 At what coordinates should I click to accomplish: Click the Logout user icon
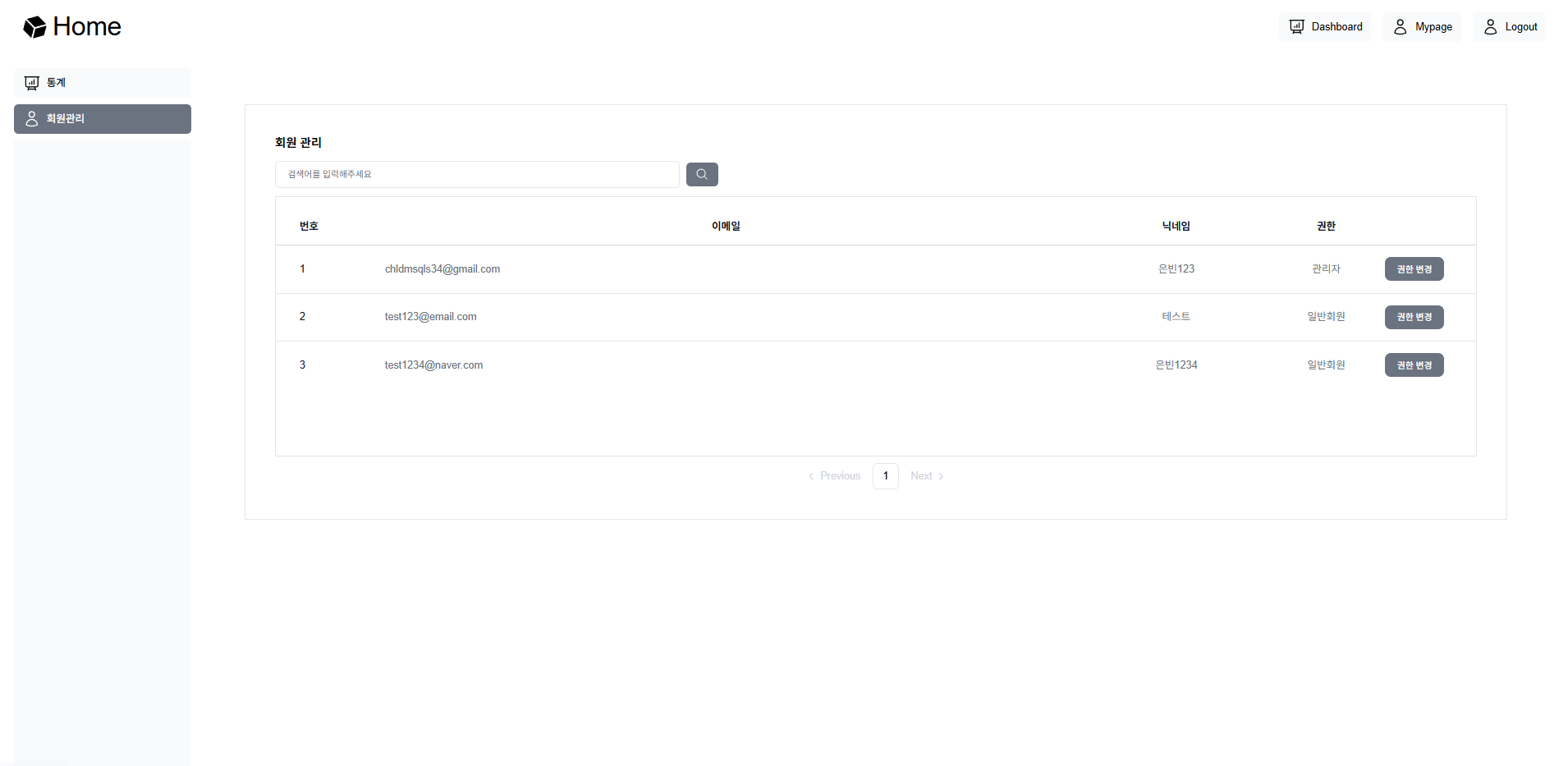click(x=1490, y=27)
